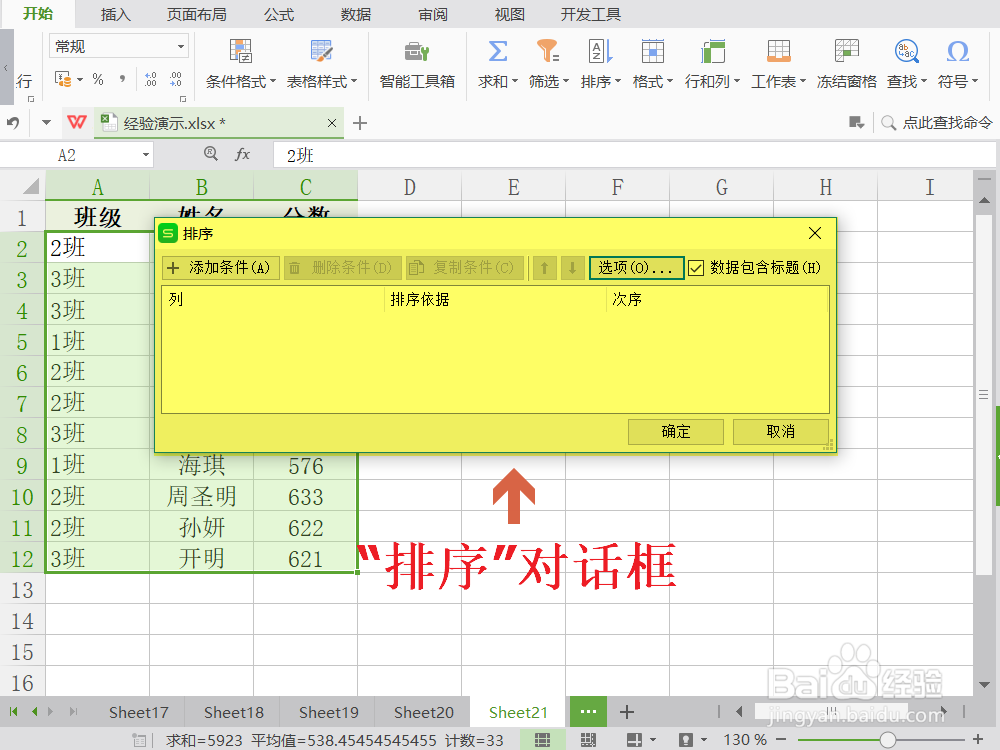
Task: Switch to normal view in status bar
Action: coord(542,740)
